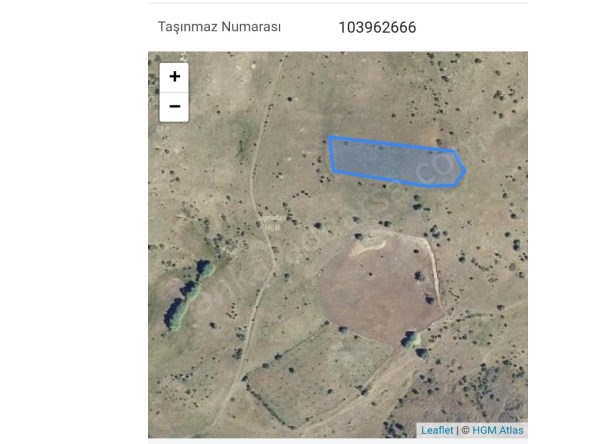
Task: Open the HGM Atlas attribution link
Action: pyautogui.click(x=498, y=430)
